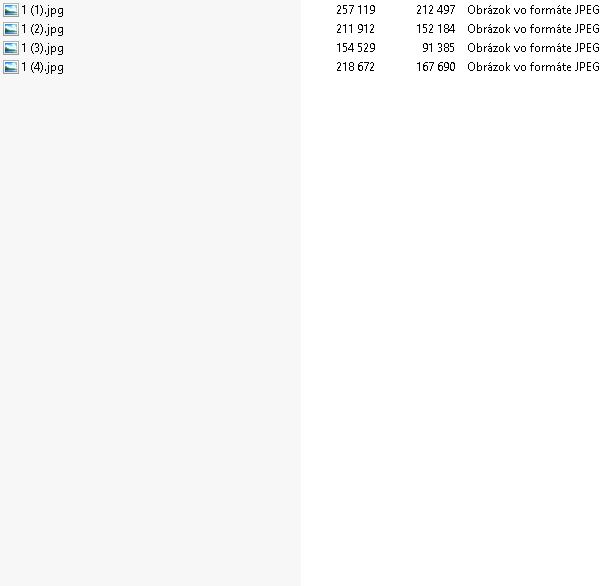This screenshot has width=604, height=586.
Task: Click the size value 154 529
Action: tap(356, 48)
